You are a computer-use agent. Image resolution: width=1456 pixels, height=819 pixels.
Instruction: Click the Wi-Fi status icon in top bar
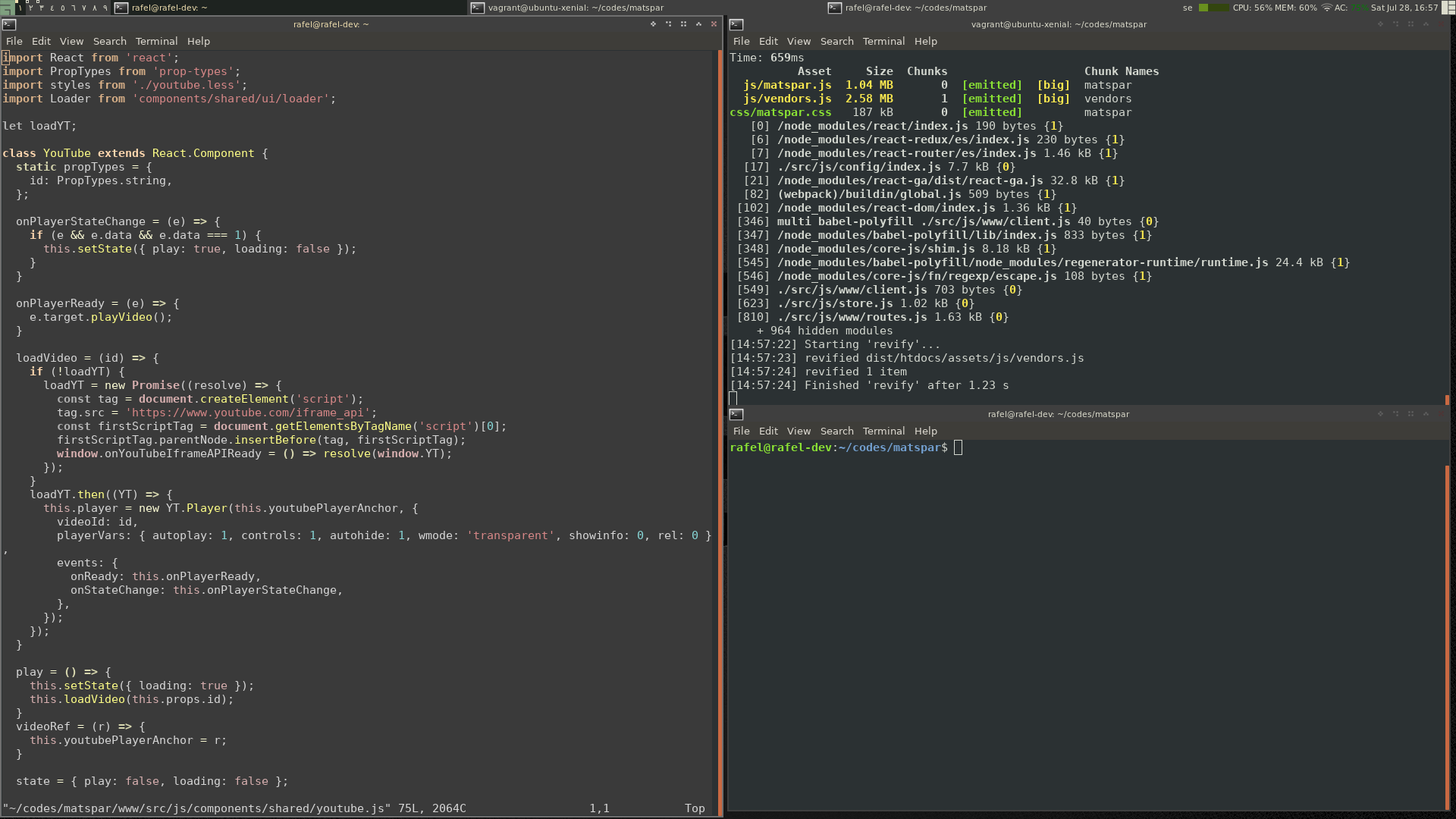click(1326, 8)
